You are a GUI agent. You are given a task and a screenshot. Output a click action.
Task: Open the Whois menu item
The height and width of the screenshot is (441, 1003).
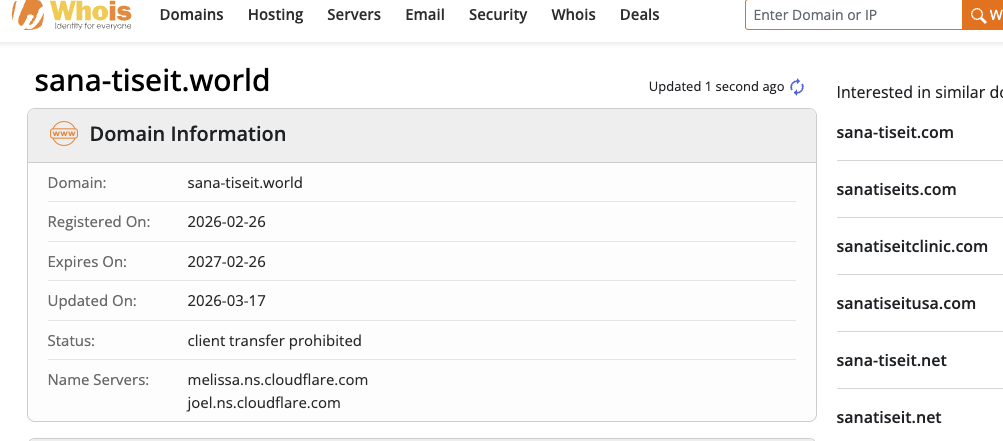coord(573,15)
